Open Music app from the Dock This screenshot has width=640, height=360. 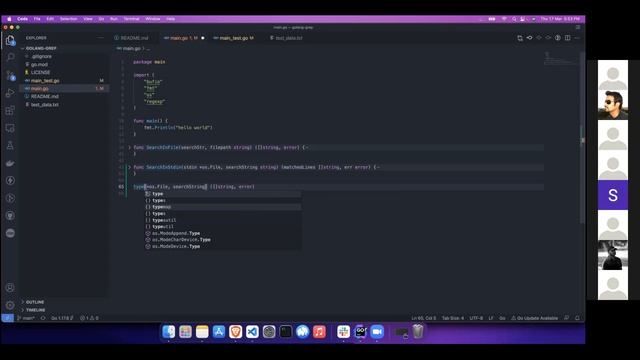(319, 332)
